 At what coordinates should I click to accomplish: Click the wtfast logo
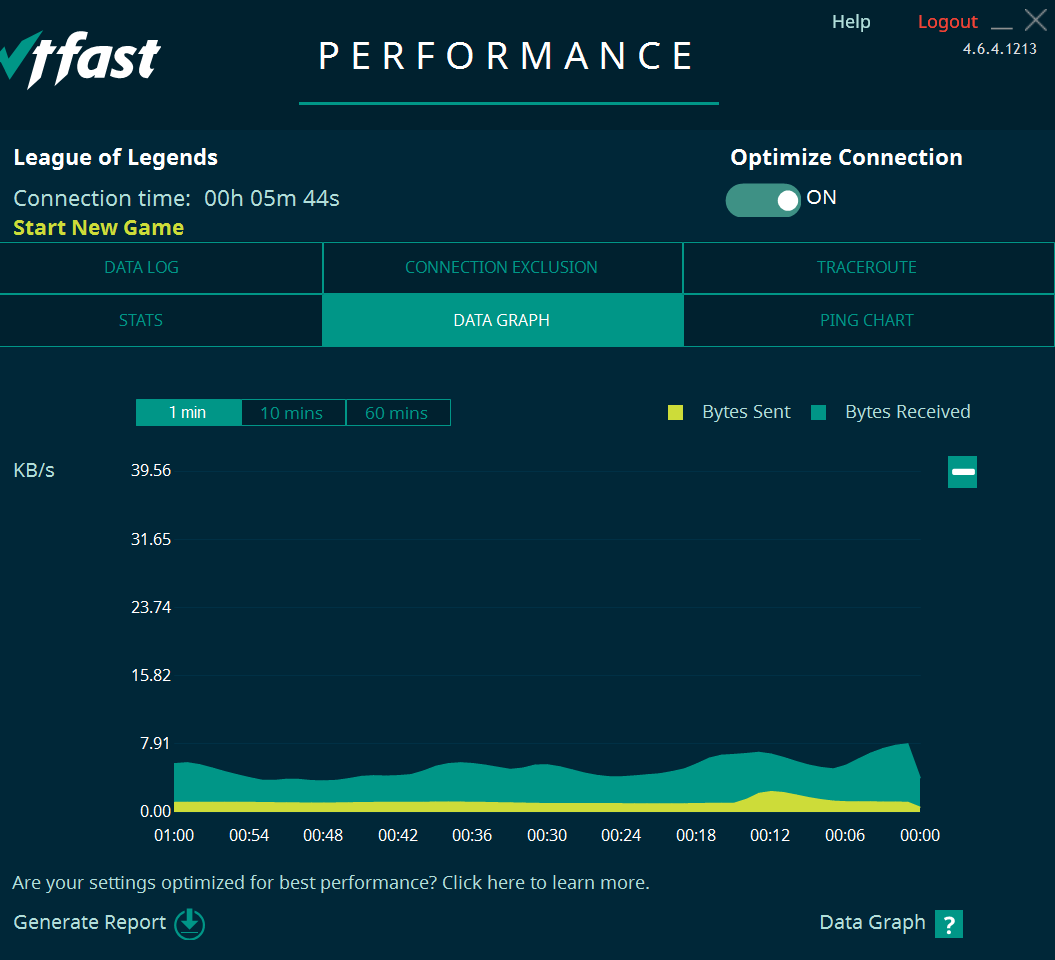pos(80,59)
